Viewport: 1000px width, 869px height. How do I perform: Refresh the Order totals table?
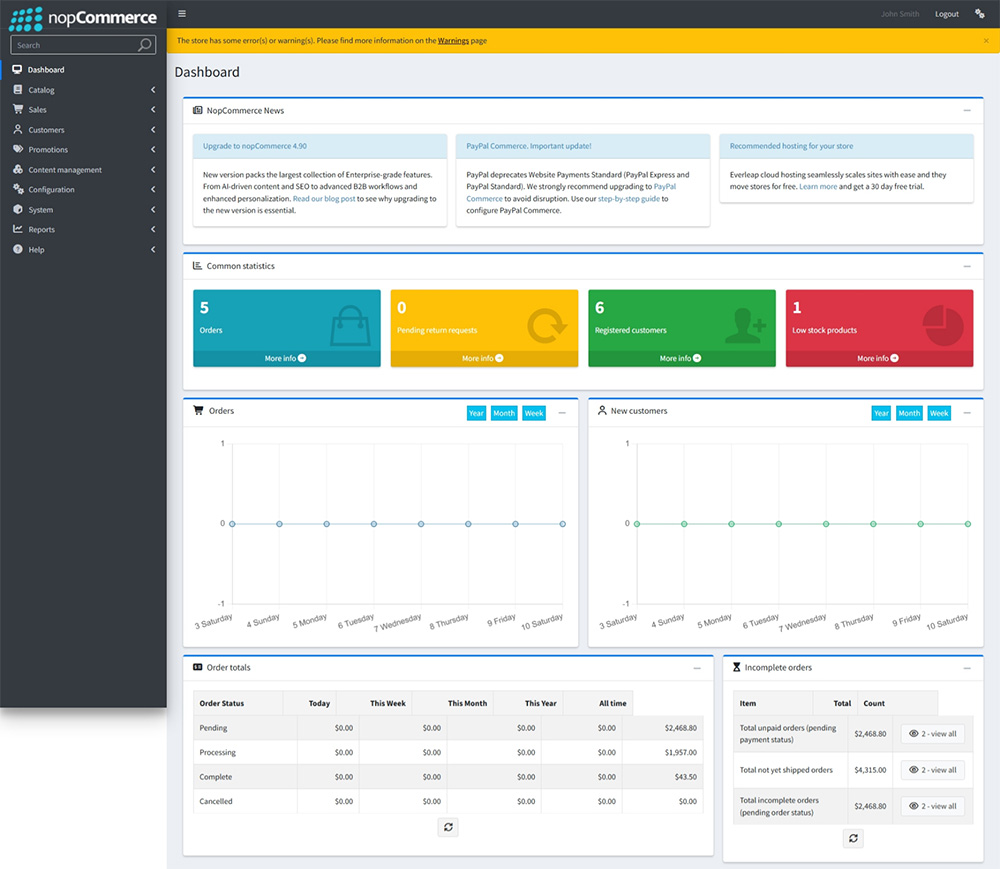(448, 827)
